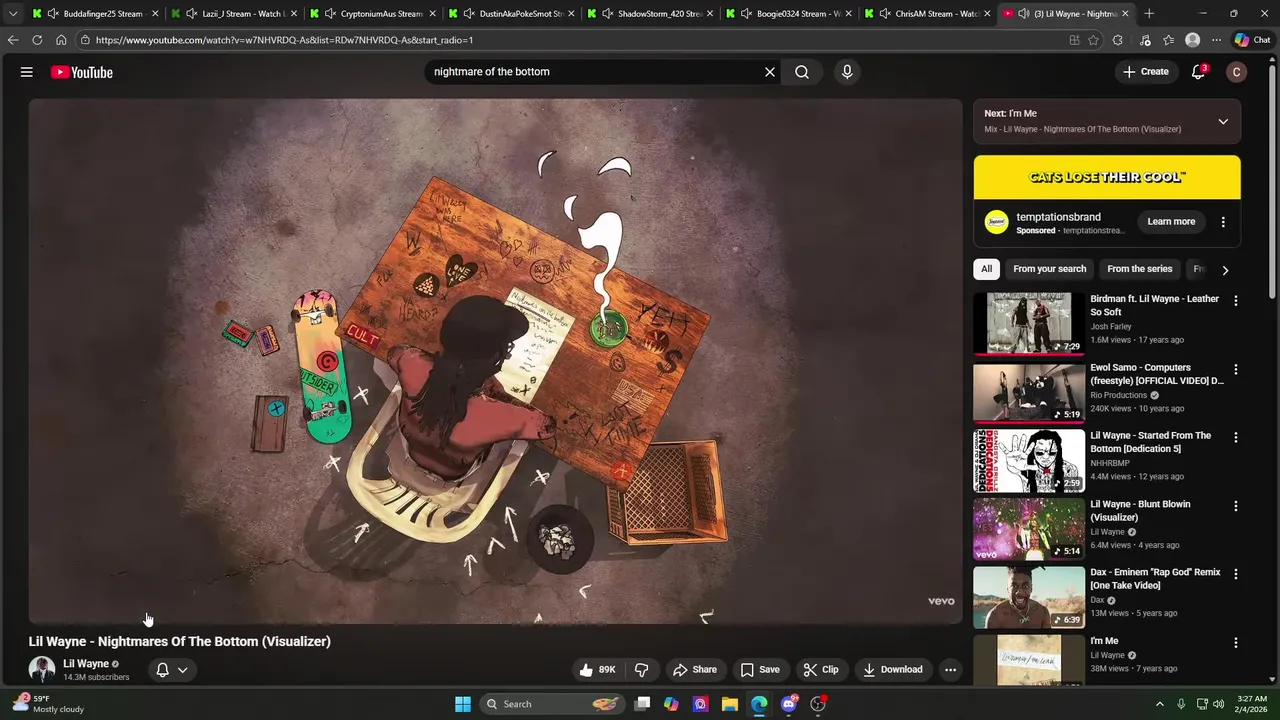Click the Cats Lose Their Cool banner
Screen dimensions: 1280x720
[x=1107, y=177]
